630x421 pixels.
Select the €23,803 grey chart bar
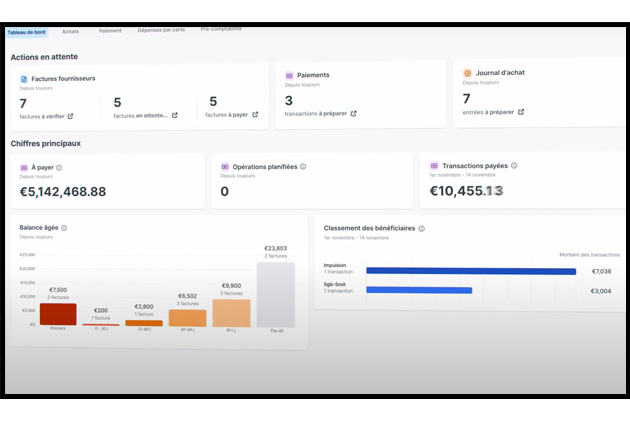(275, 294)
